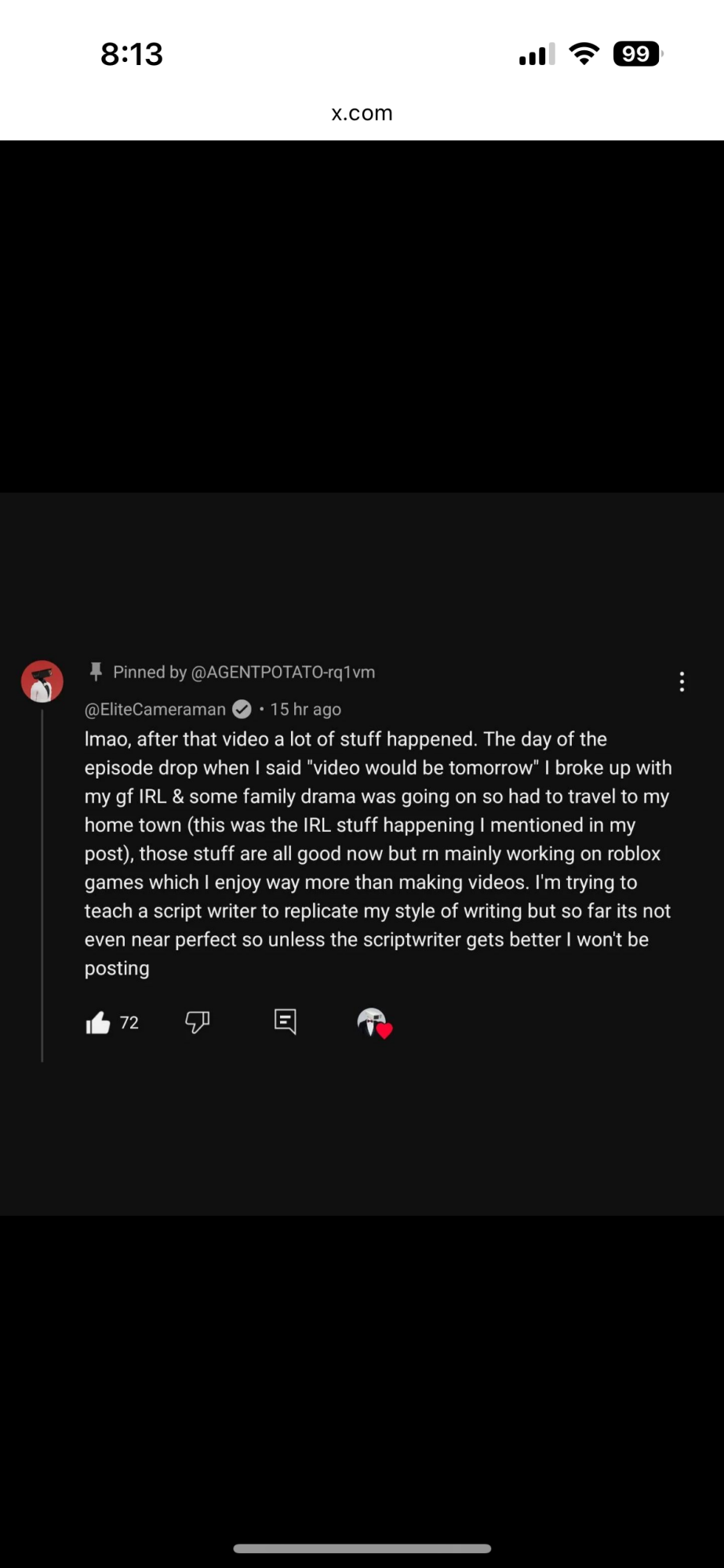Open the three-dot comment options menu

[682, 682]
